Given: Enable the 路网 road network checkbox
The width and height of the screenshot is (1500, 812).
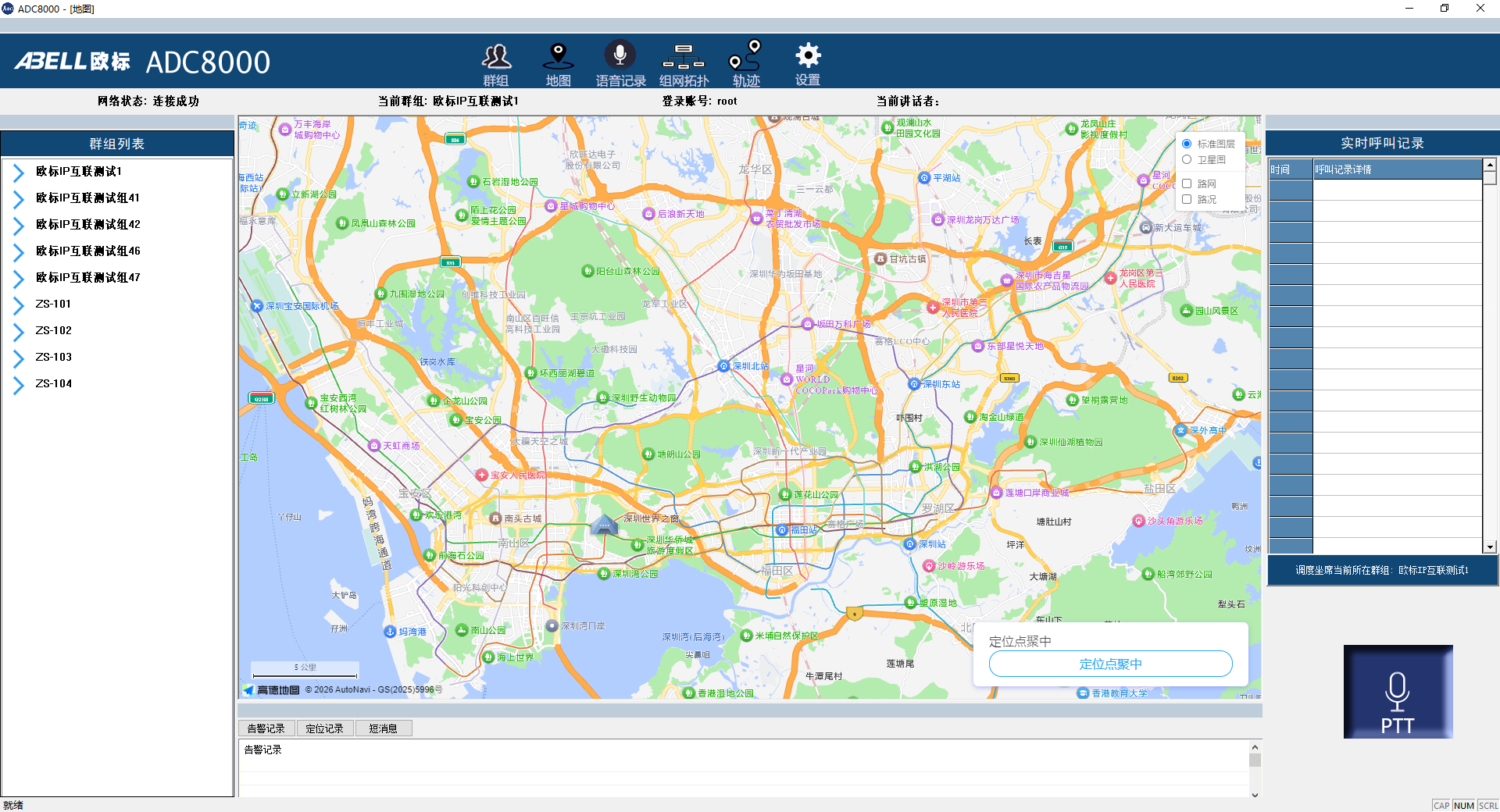Looking at the screenshot, I should coord(1187,183).
